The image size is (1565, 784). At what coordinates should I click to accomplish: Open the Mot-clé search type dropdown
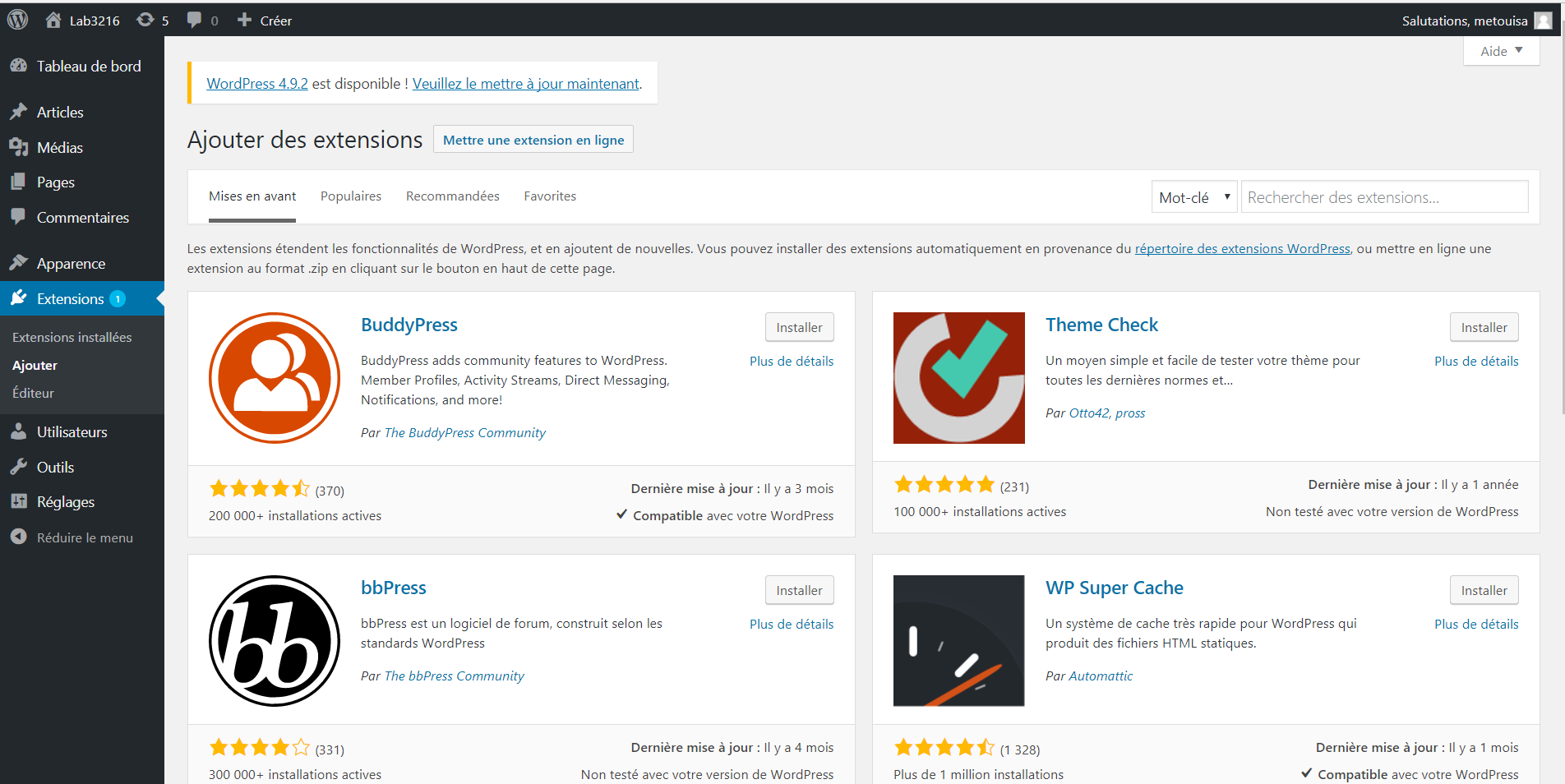(x=1193, y=197)
